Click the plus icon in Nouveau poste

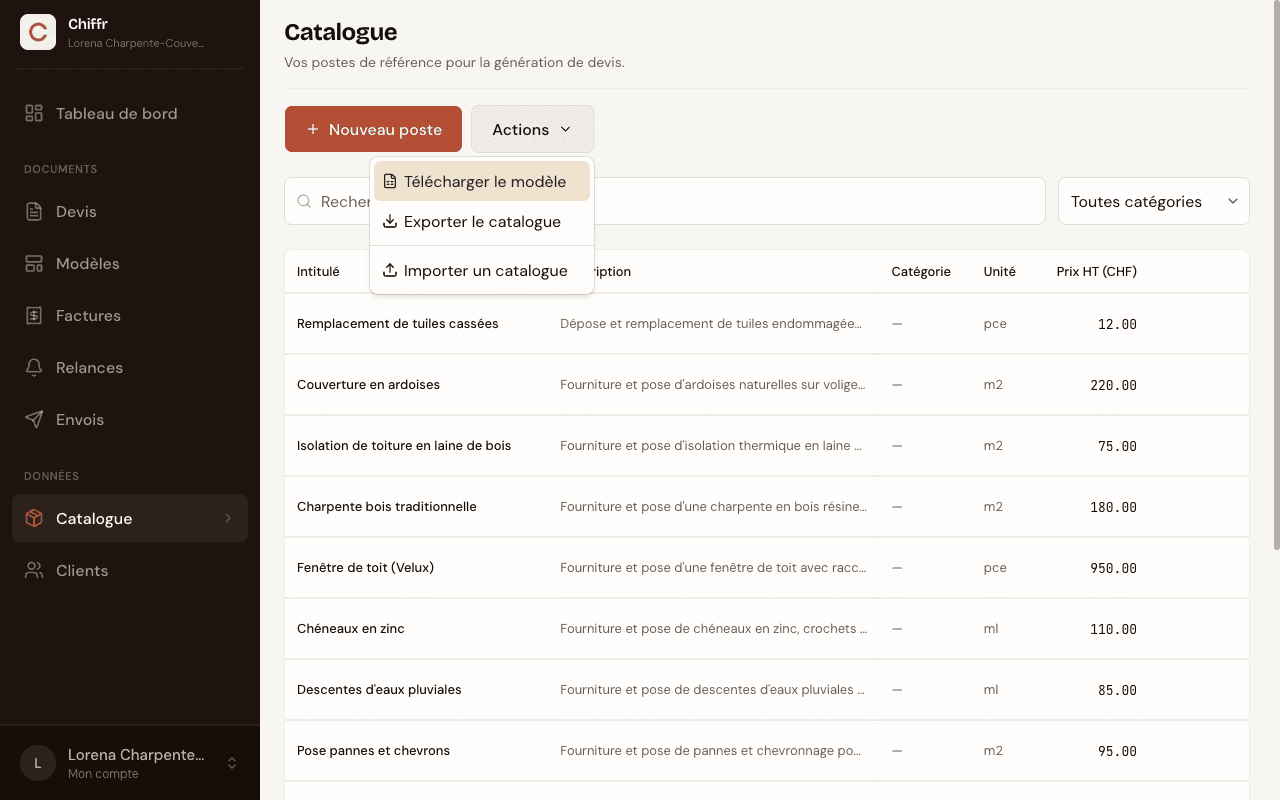tap(313, 129)
